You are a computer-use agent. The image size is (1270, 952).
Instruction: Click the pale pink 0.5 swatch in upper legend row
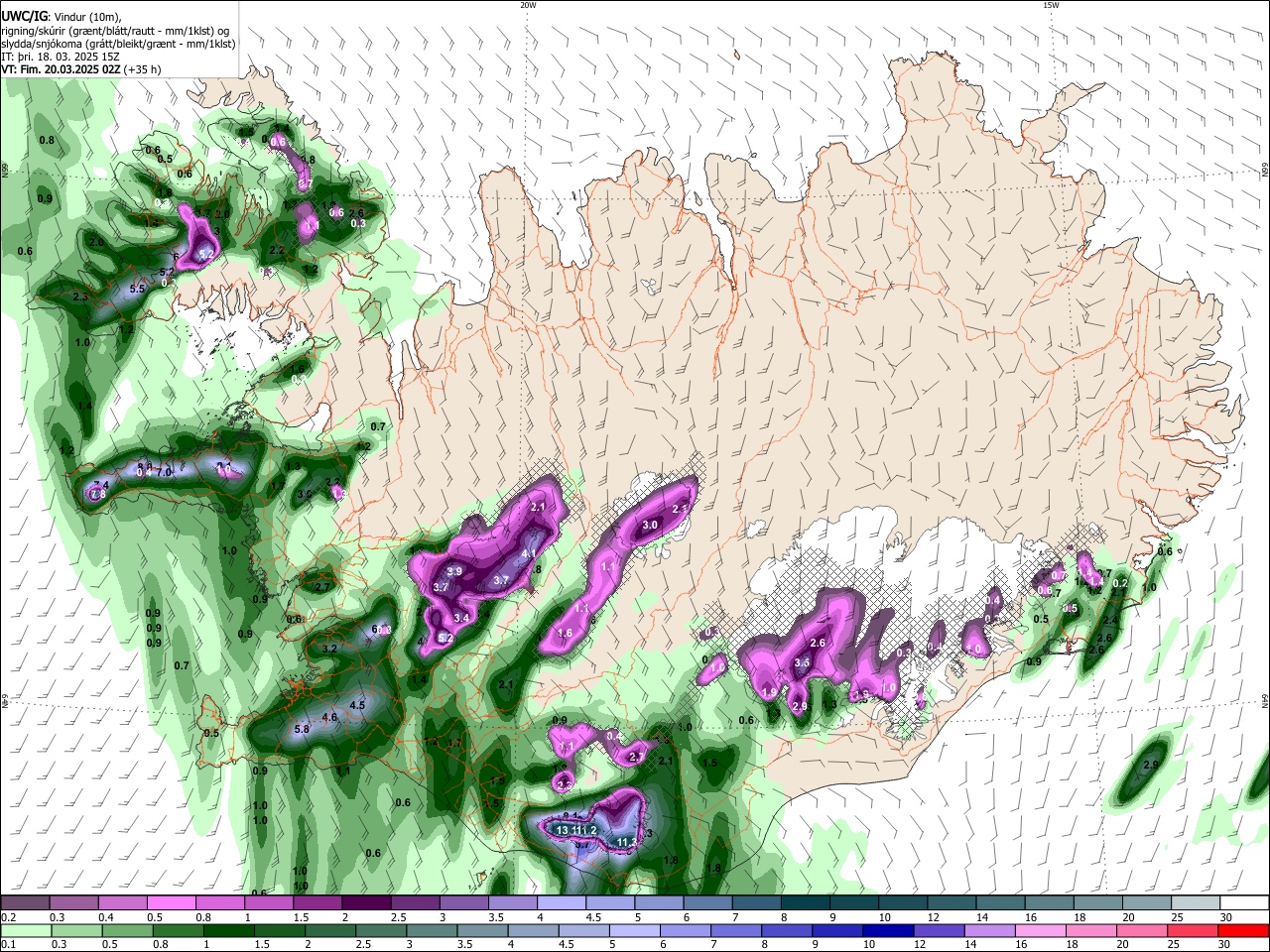171,903
